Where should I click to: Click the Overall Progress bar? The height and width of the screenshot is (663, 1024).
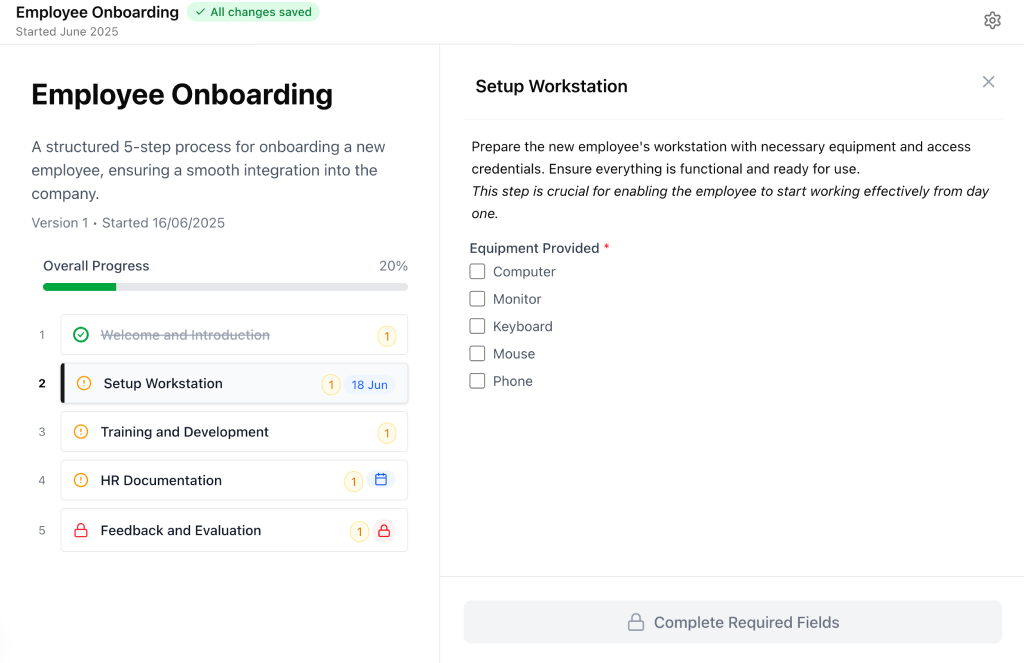pyautogui.click(x=225, y=287)
